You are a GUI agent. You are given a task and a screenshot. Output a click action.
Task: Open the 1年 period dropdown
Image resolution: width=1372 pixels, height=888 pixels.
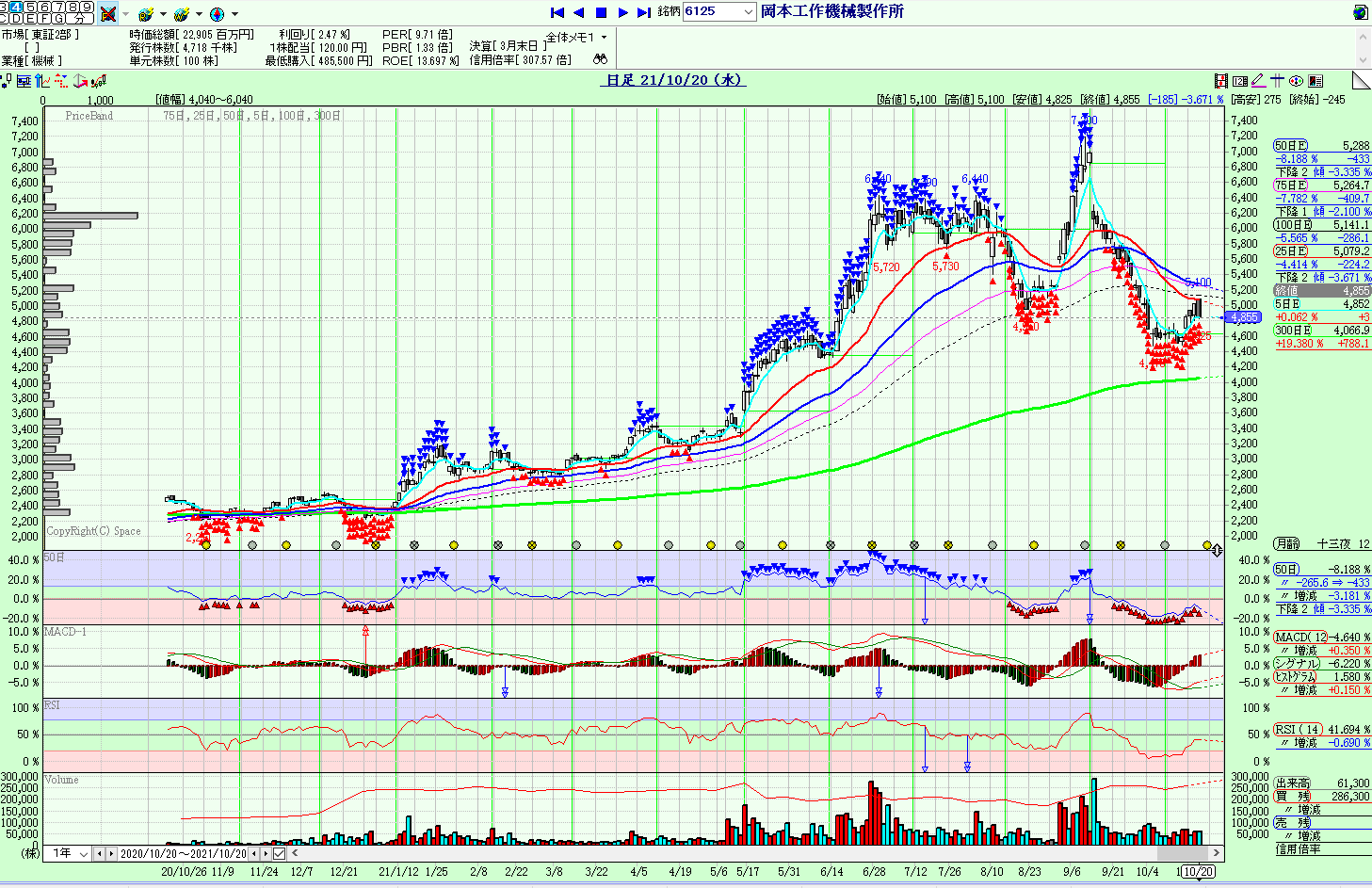click(84, 853)
